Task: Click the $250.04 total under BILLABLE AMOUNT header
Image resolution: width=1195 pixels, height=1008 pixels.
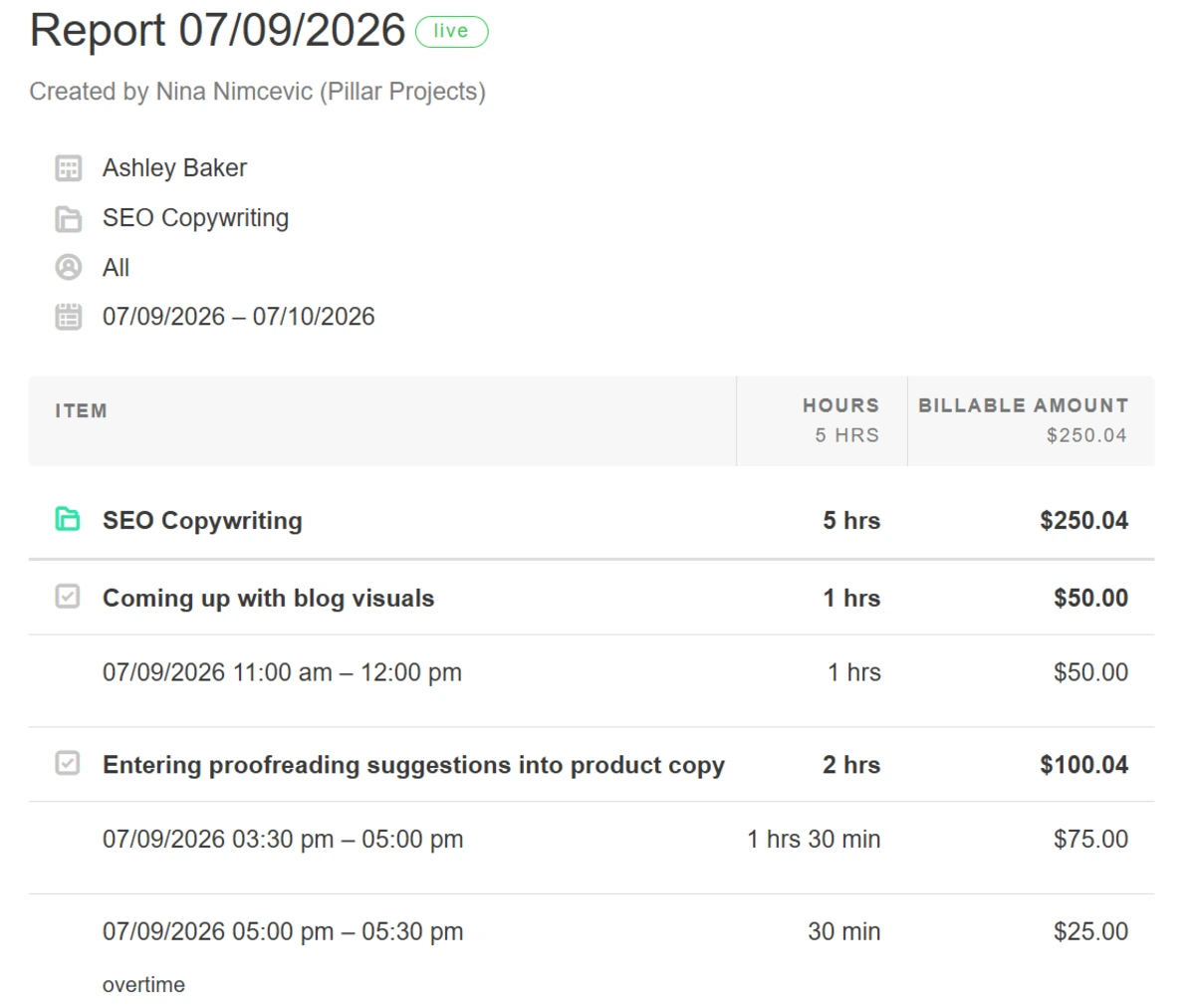Action: (x=1086, y=435)
